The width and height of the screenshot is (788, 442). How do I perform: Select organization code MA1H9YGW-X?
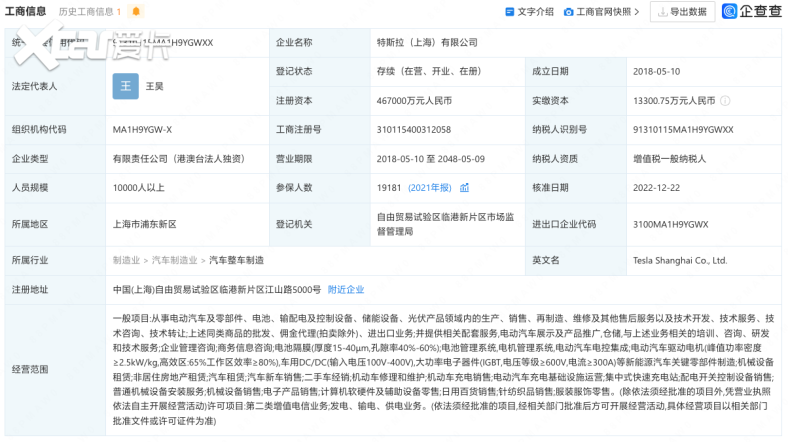click(142, 130)
